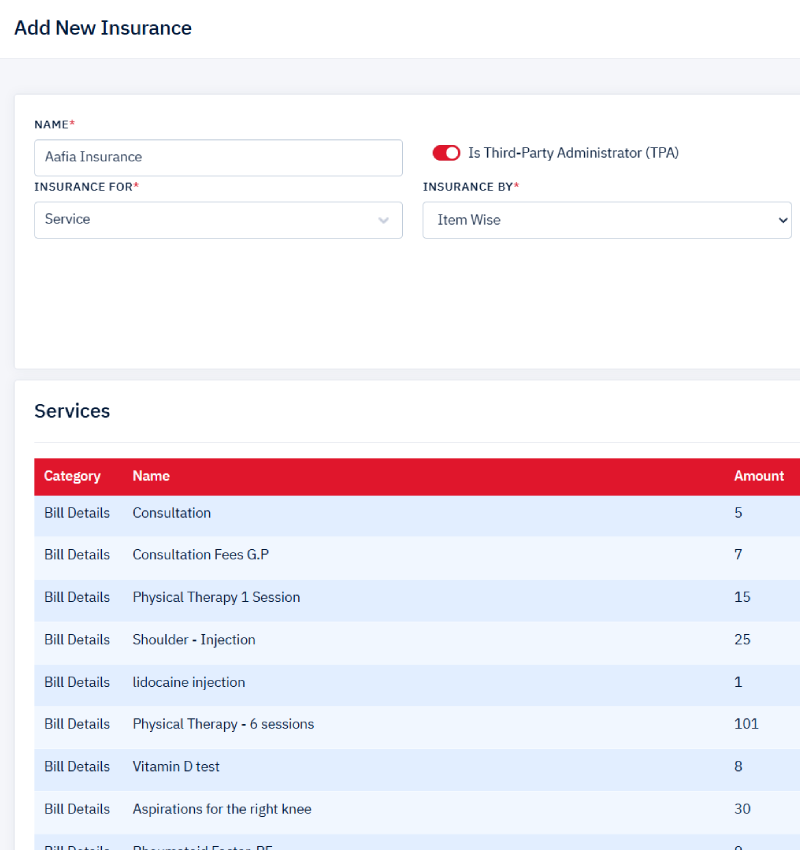Click Physical Therapy - 6 sessions entry
Image resolution: width=800 pixels, height=850 pixels.
[223, 724]
